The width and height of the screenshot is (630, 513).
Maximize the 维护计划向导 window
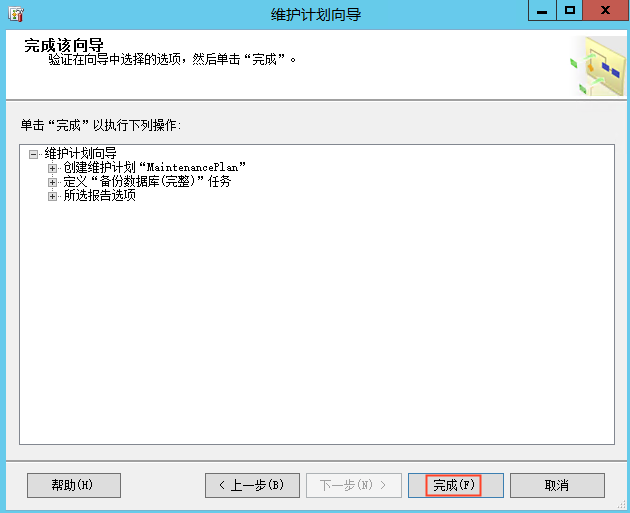570,10
